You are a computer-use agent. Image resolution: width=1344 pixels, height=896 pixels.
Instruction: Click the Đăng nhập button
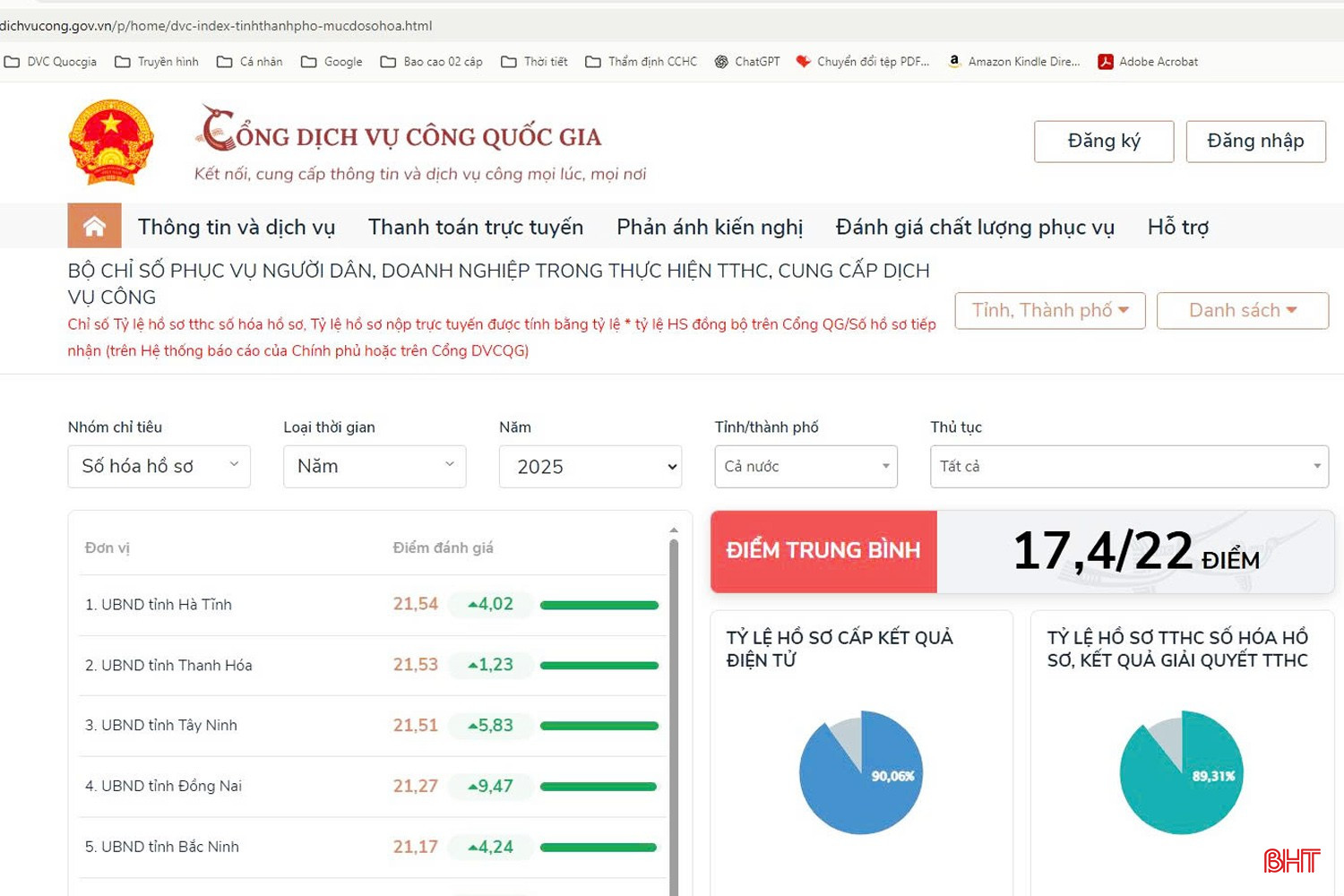[x=1255, y=142]
